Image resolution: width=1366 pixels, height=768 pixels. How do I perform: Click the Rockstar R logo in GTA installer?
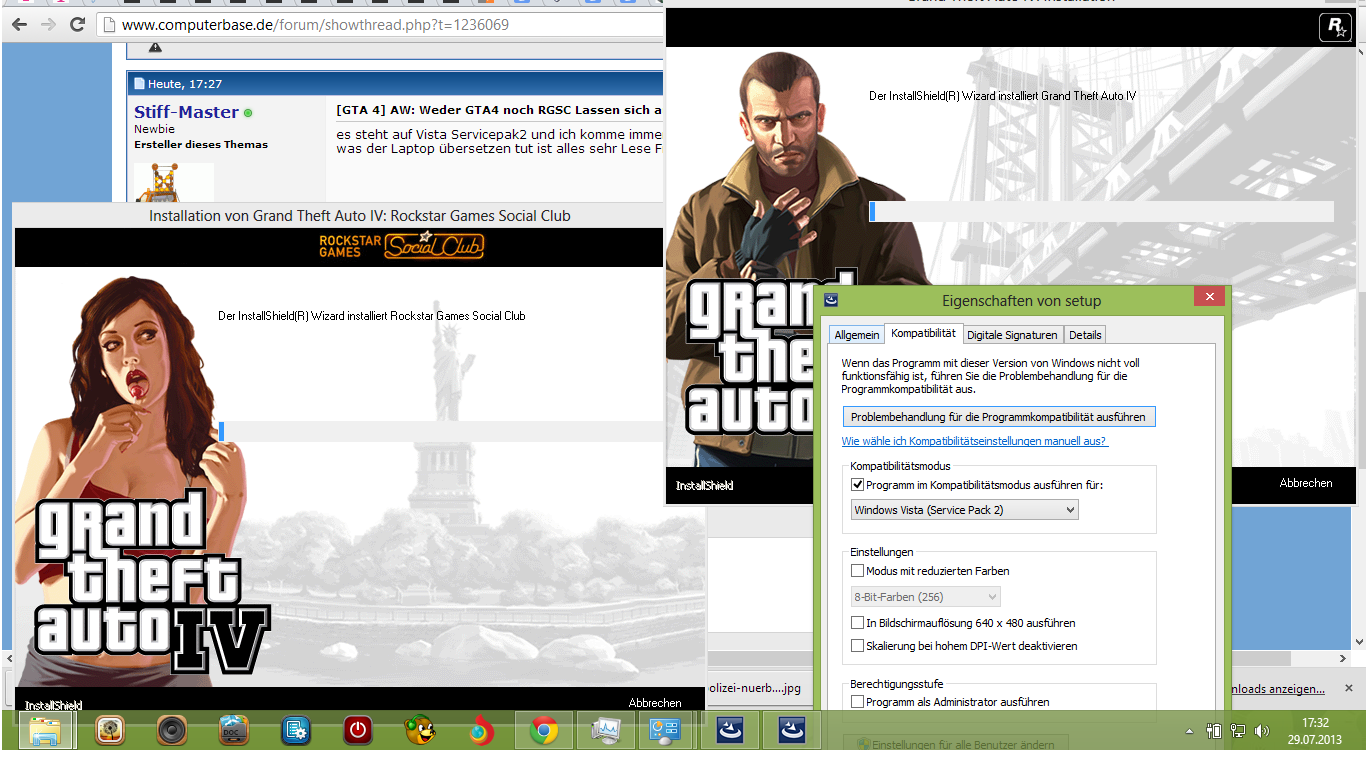click(x=1335, y=27)
